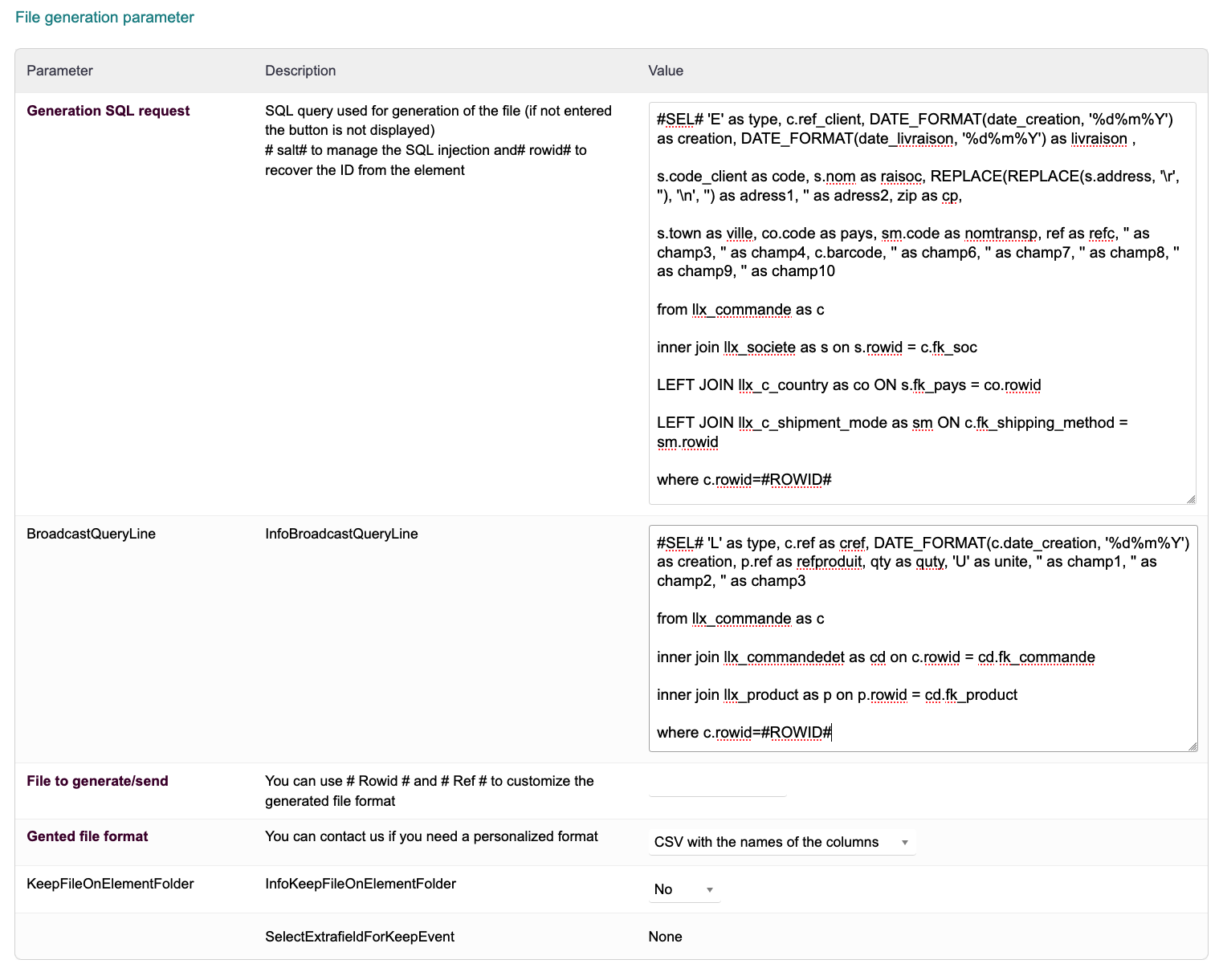
Task: Click the arrow beside CSV format selection
Action: click(x=905, y=843)
